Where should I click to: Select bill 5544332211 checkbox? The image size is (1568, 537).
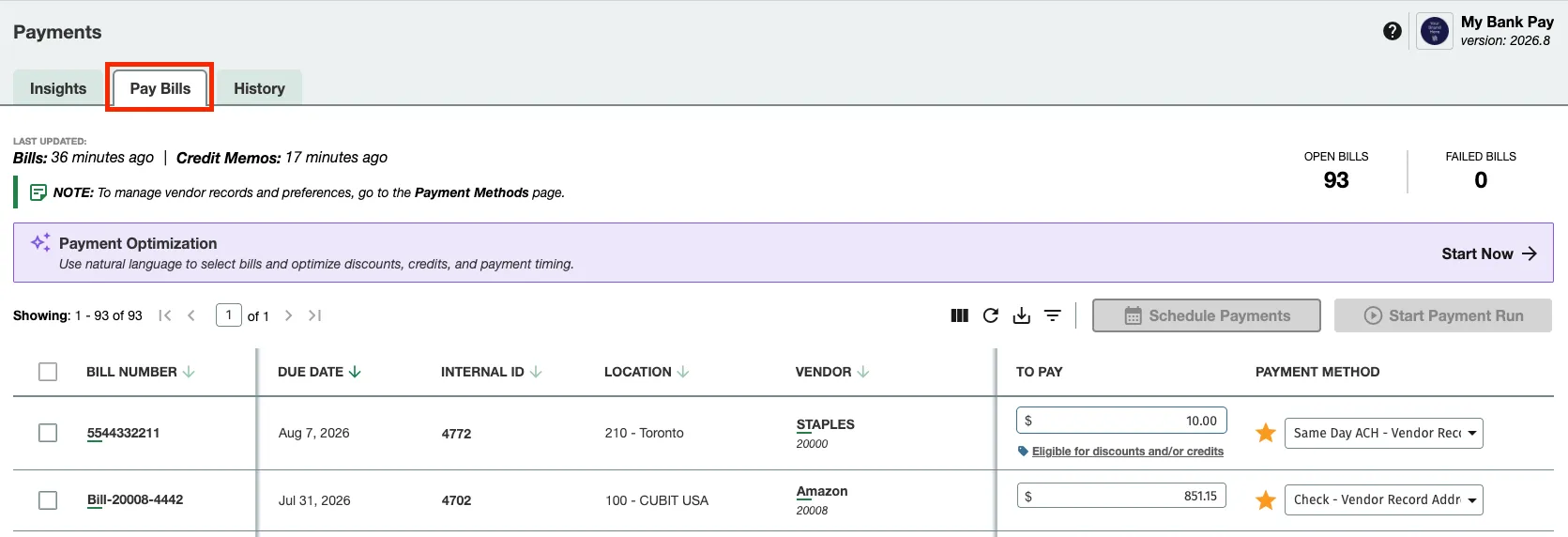click(x=48, y=433)
